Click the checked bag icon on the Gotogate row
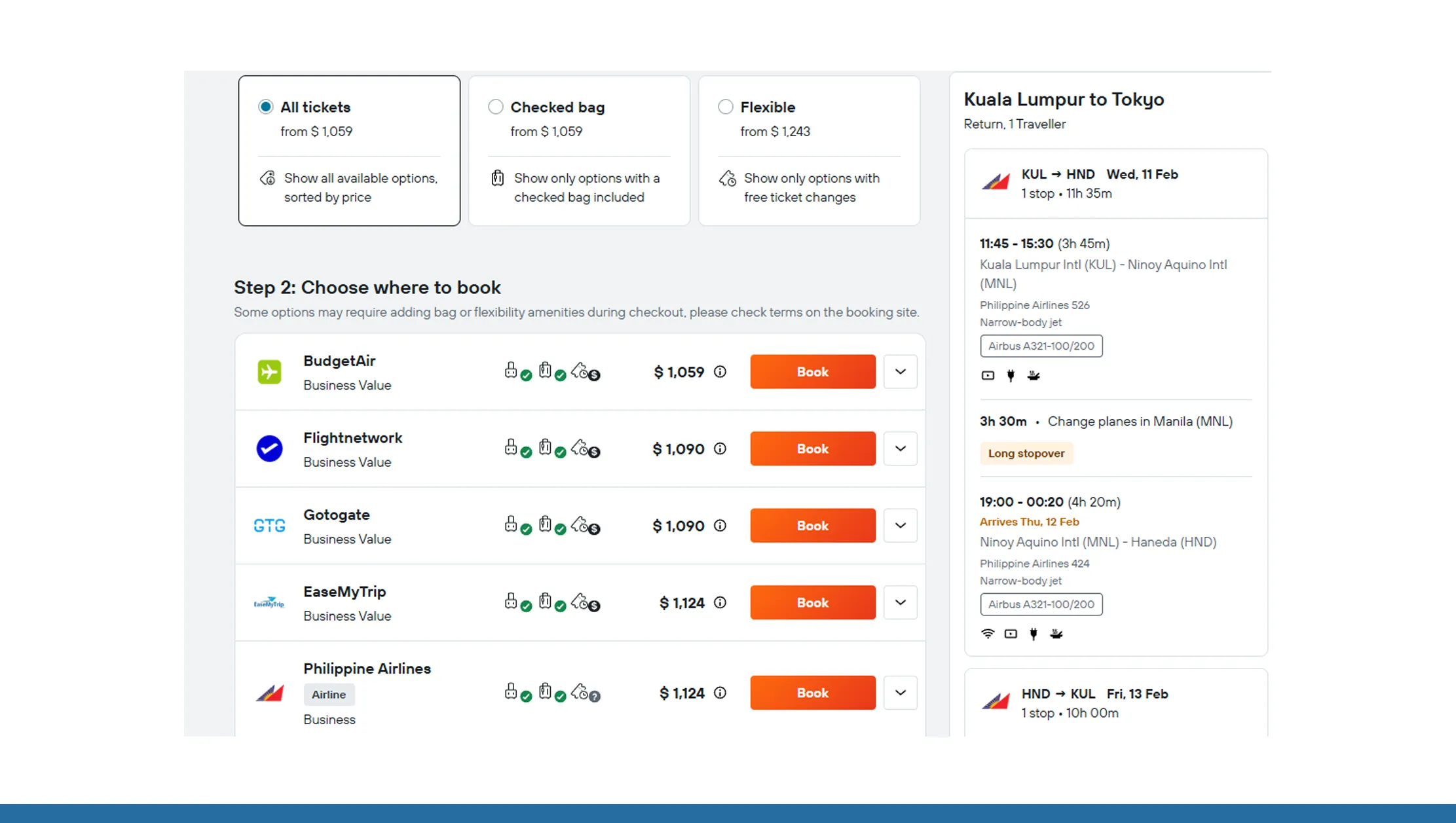This screenshot has height=823, width=1456. 545,524
